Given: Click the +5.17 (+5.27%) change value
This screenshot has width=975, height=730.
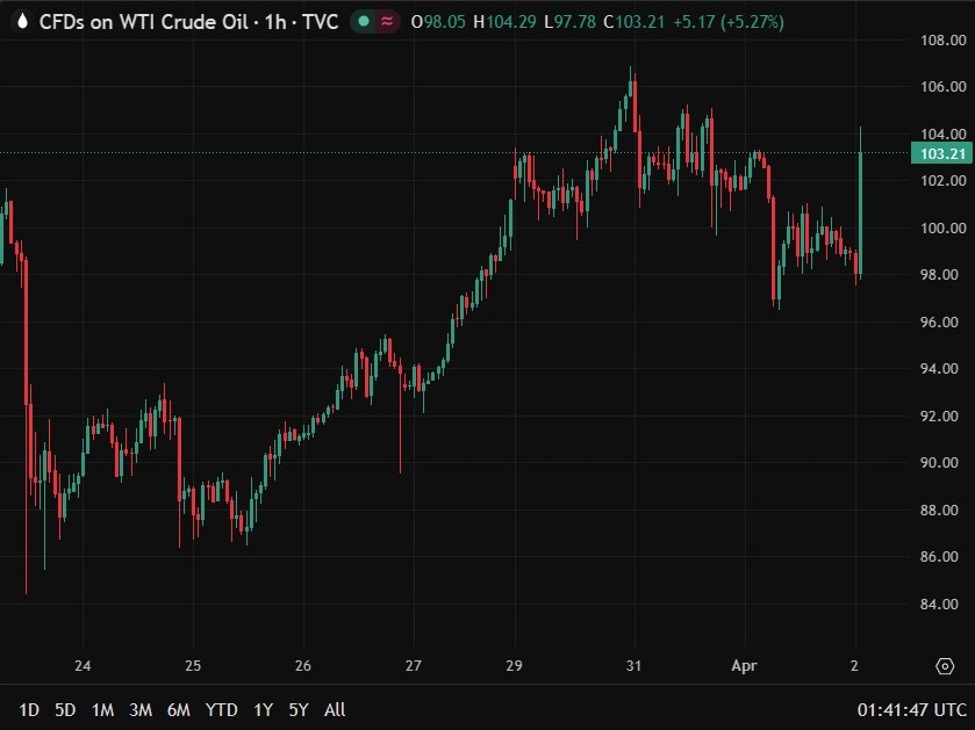Looking at the screenshot, I should pos(728,21).
